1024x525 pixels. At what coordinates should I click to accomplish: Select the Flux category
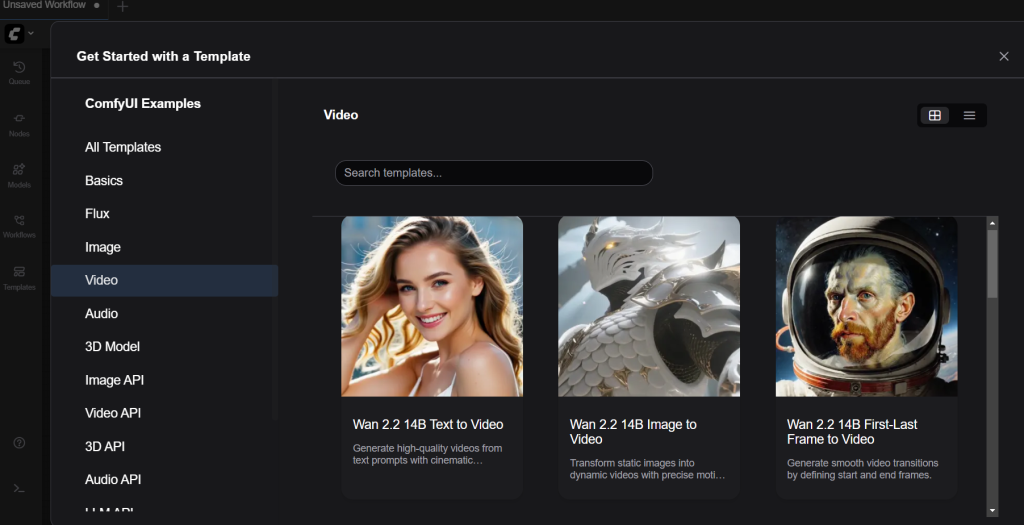point(165,214)
